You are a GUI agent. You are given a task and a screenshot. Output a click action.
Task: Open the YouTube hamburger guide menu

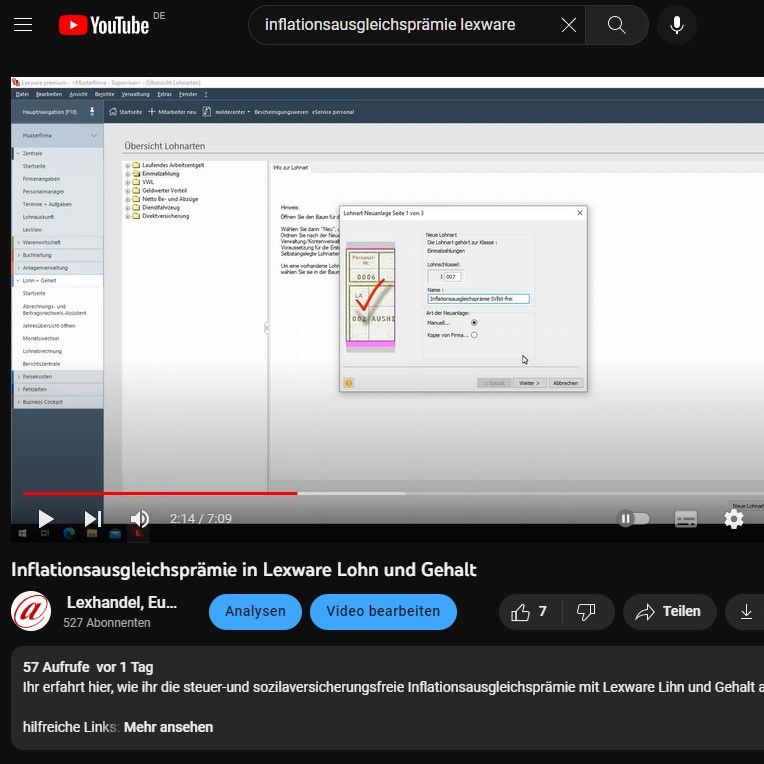point(23,24)
